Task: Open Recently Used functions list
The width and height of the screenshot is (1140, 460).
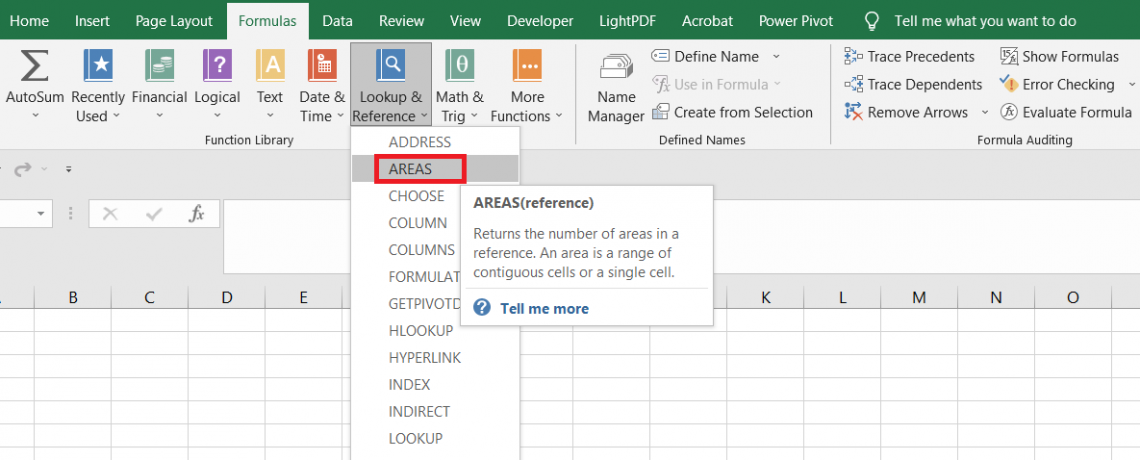Action: (x=97, y=87)
